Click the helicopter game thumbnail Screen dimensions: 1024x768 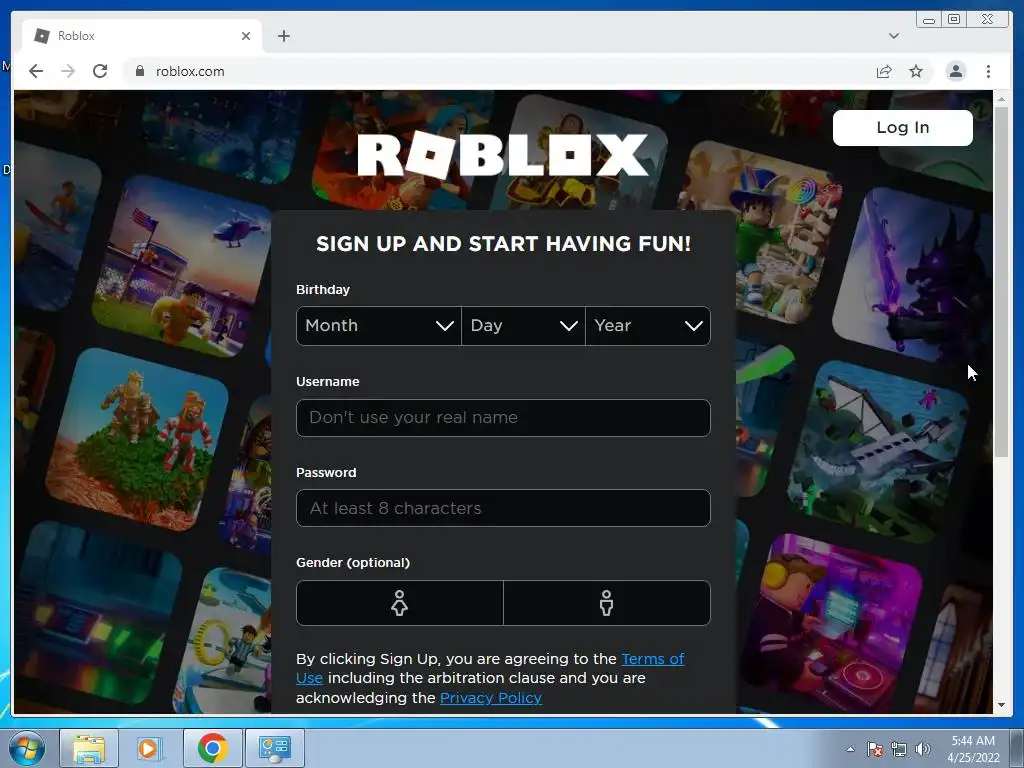(183, 268)
